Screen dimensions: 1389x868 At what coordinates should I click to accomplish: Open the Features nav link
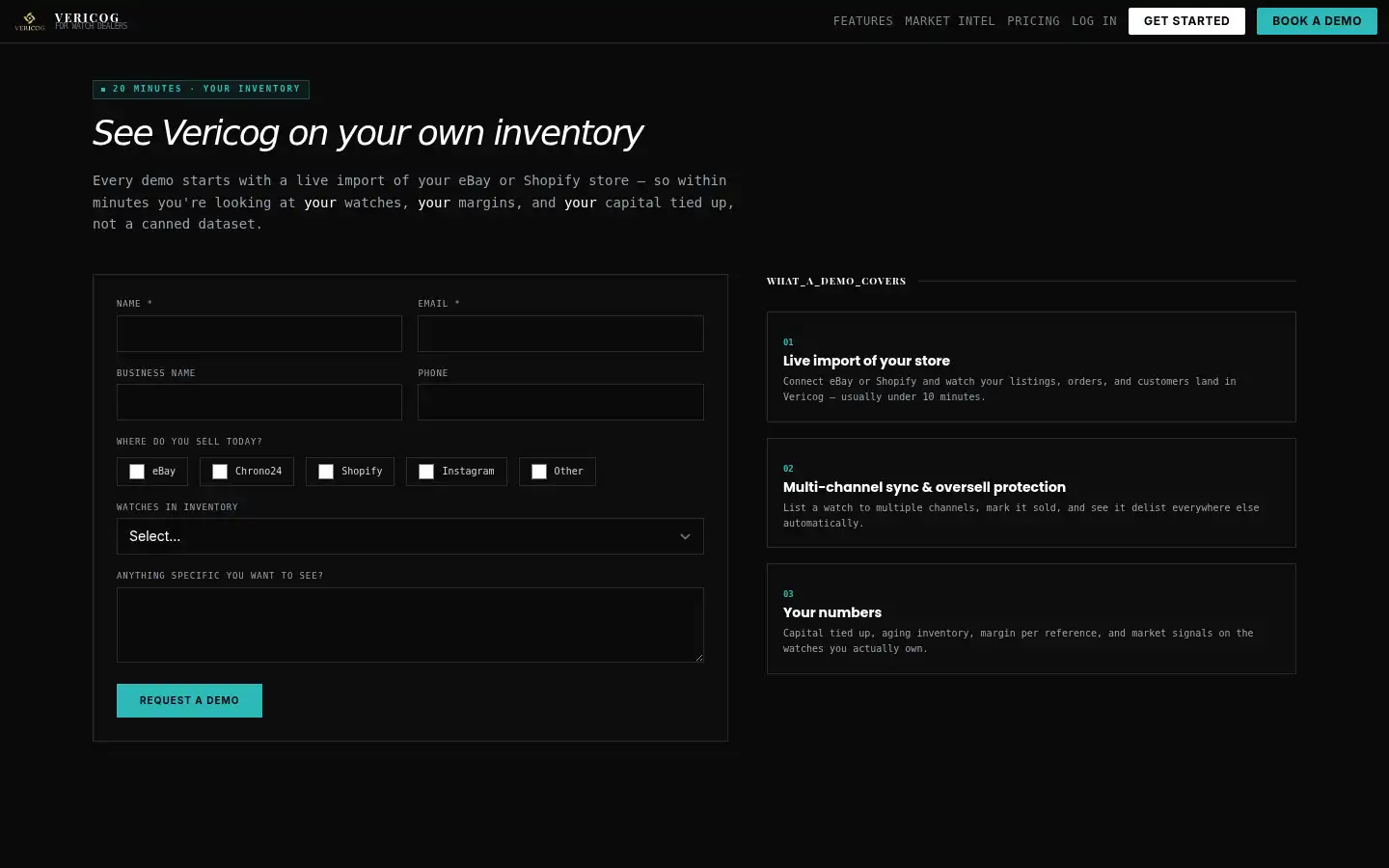[863, 21]
